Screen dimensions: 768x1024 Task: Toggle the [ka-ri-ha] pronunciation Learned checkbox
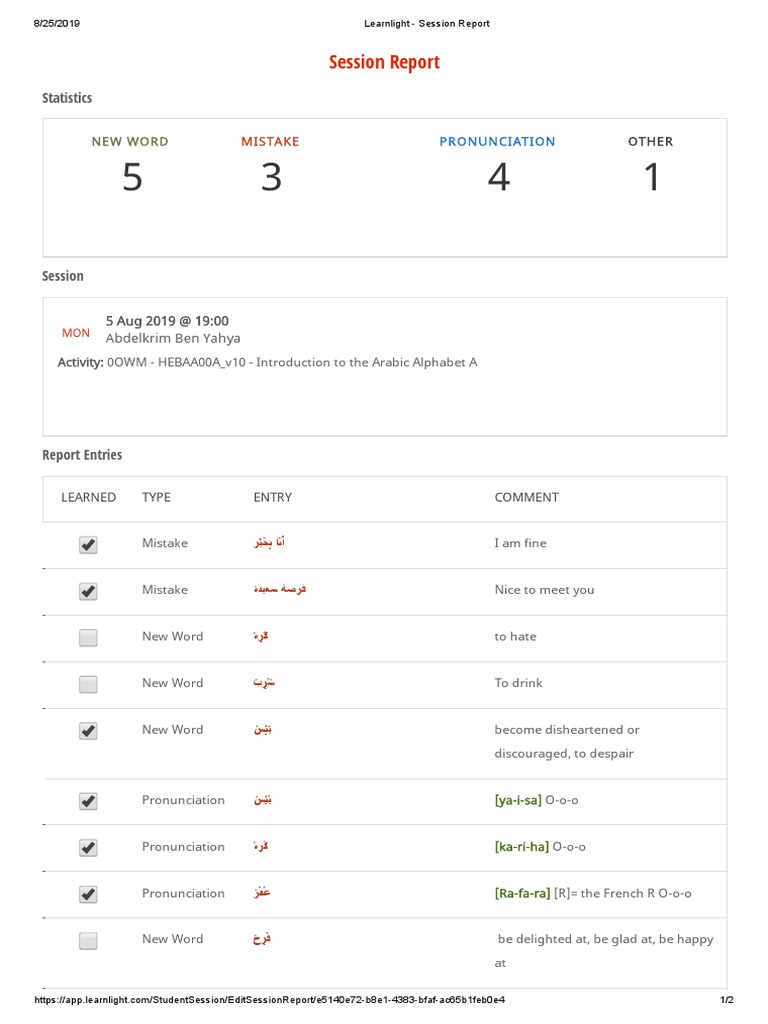[x=88, y=848]
